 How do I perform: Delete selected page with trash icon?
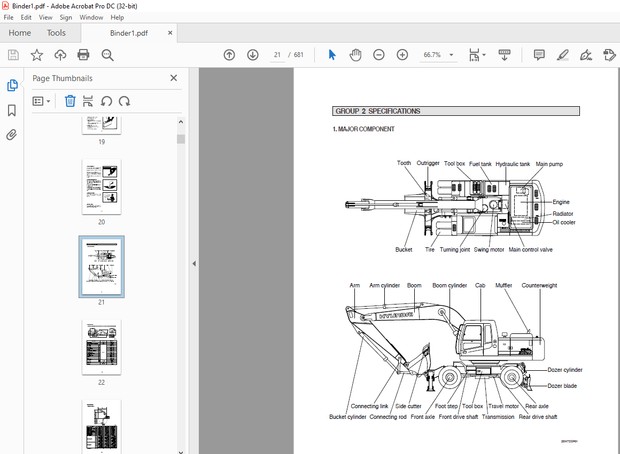[x=70, y=101]
